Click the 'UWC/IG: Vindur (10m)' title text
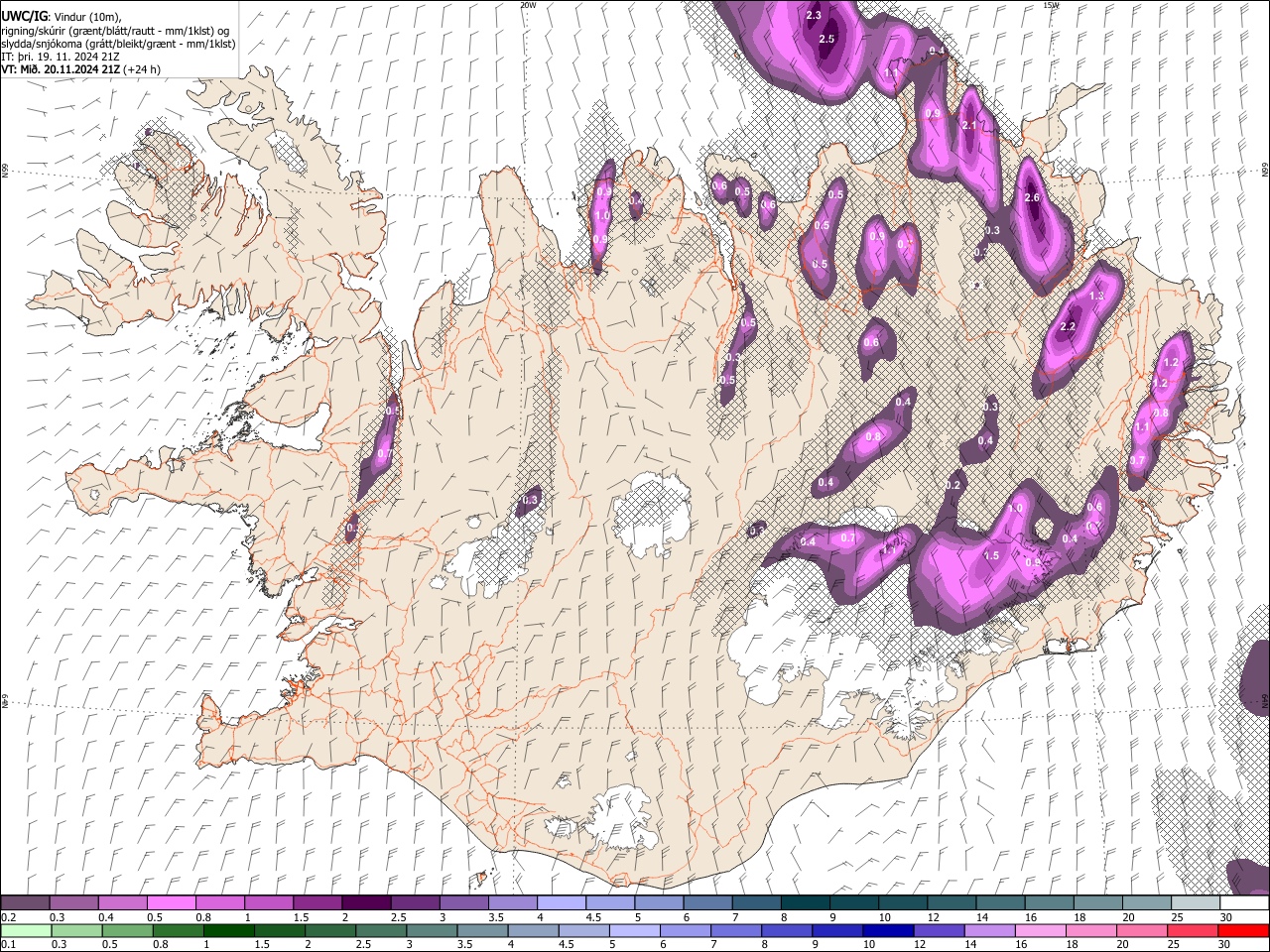The height and width of the screenshot is (952, 1270). coord(61,17)
